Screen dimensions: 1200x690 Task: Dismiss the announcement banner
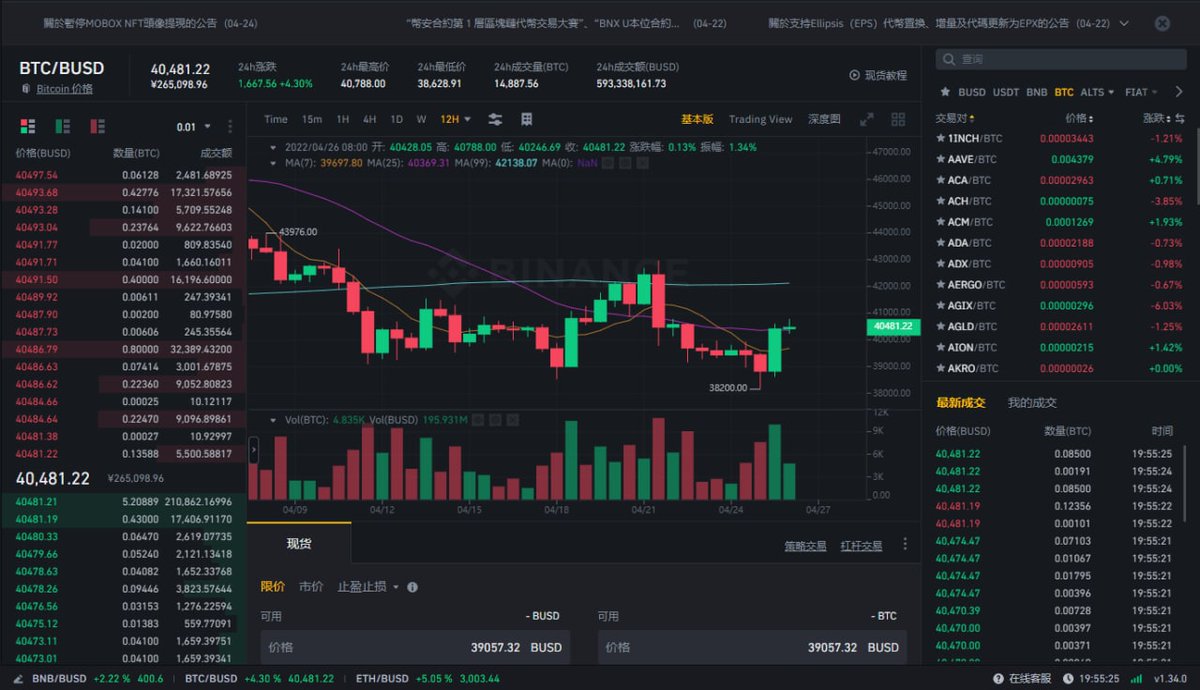tap(1161, 23)
